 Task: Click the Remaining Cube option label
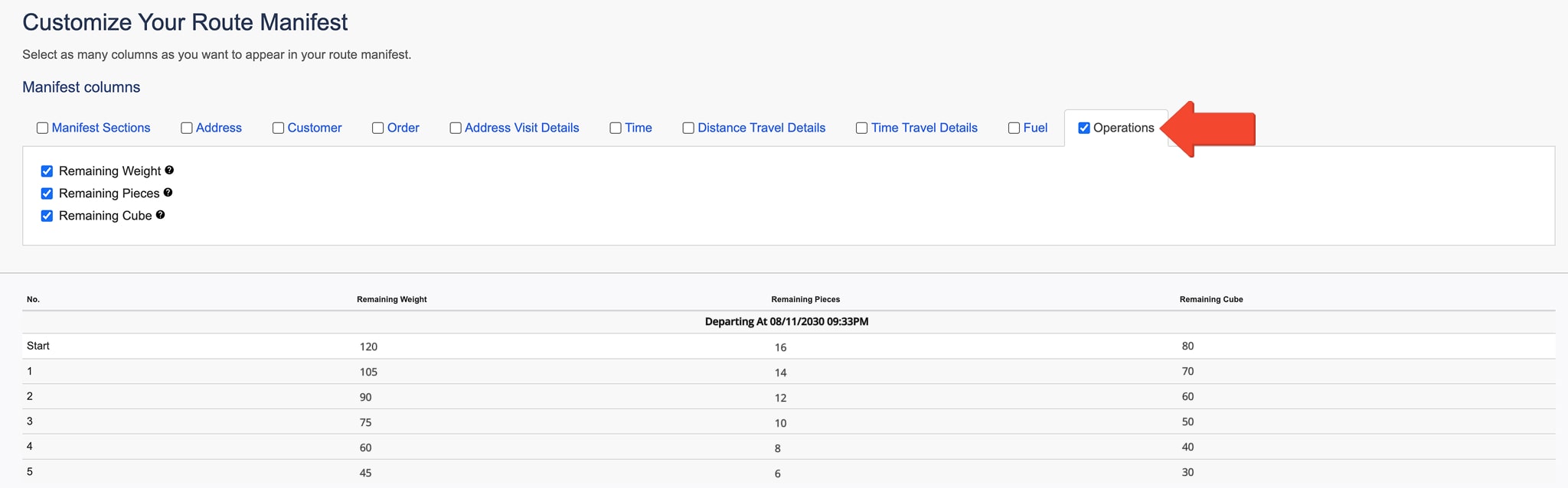tap(106, 216)
